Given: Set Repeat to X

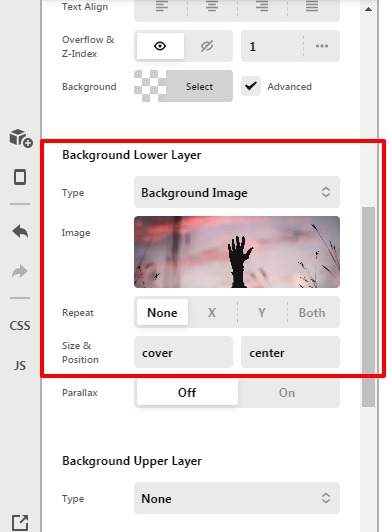Looking at the screenshot, I should coord(212,312).
